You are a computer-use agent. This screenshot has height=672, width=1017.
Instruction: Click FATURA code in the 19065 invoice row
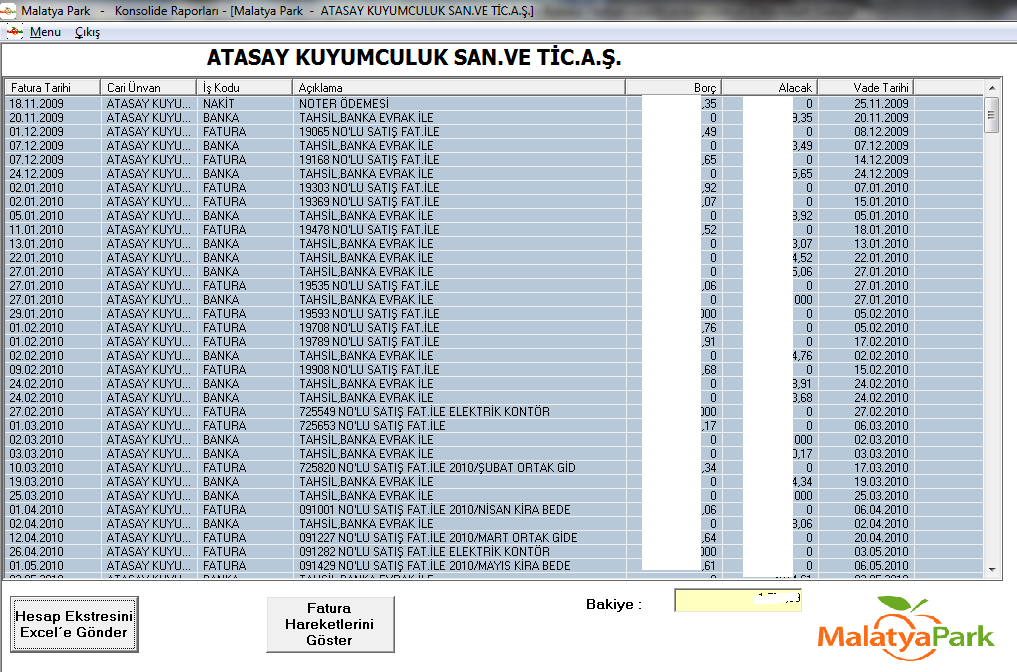245,132
